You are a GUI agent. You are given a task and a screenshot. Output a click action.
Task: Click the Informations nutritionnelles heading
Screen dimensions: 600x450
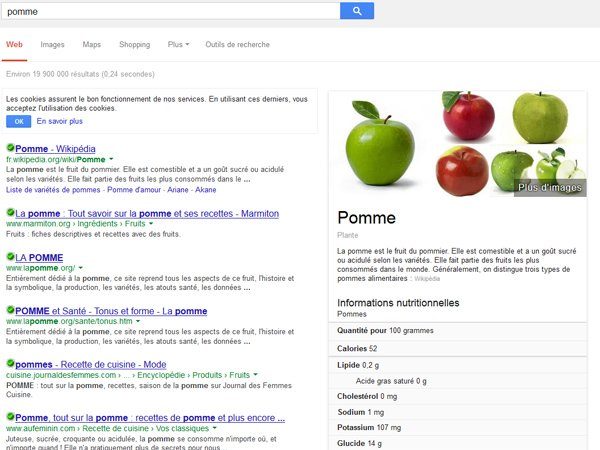point(398,303)
